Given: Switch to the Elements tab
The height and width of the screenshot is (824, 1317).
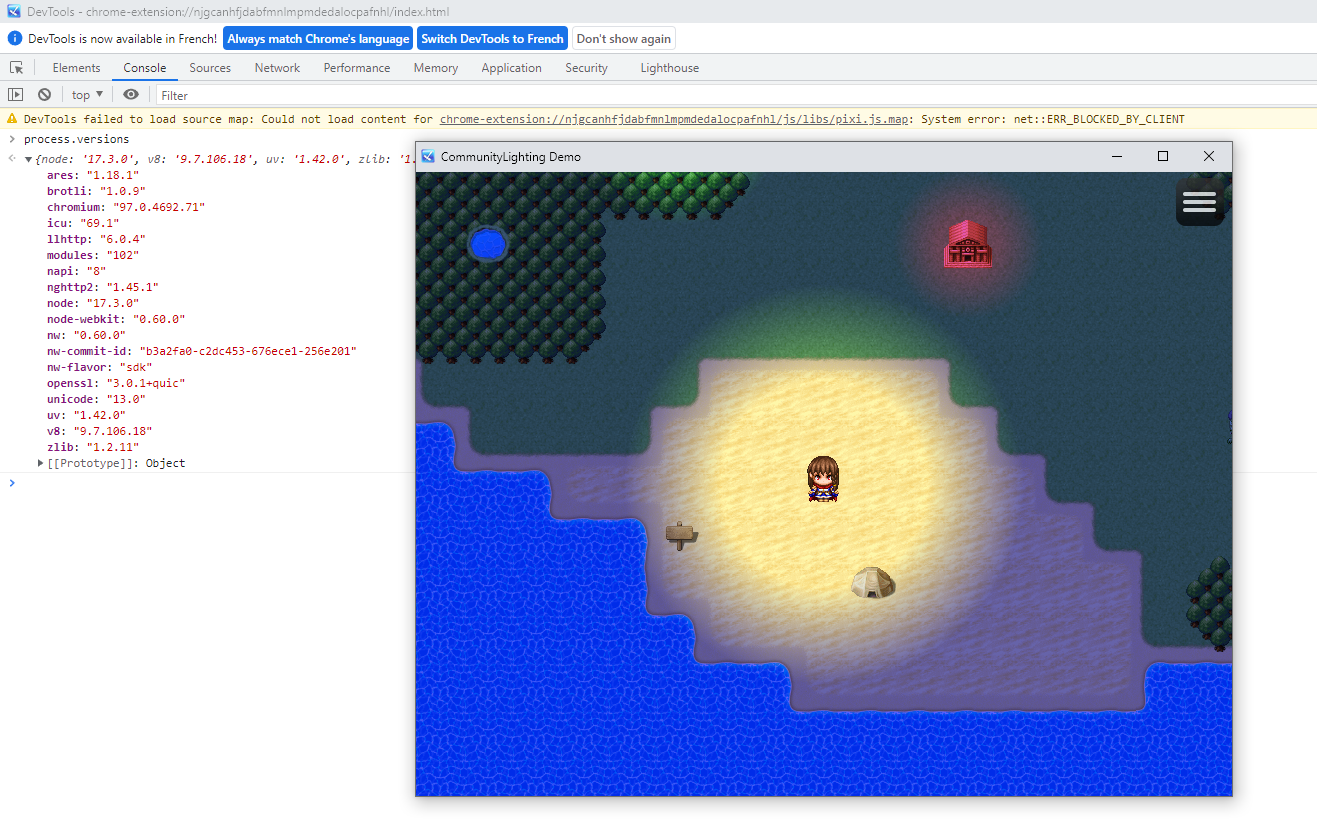Looking at the screenshot, I should (x=77, y=68).
